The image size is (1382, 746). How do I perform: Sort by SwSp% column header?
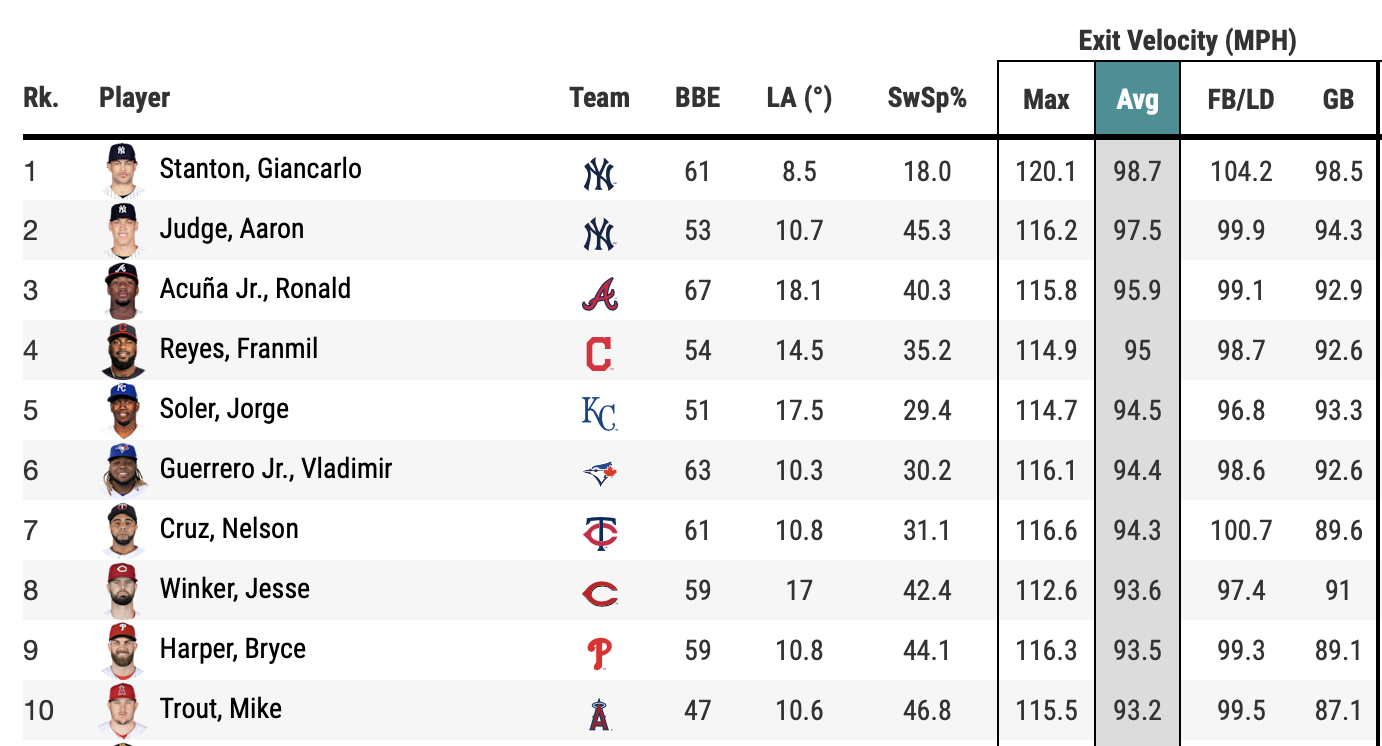click(x=927, y=98)
